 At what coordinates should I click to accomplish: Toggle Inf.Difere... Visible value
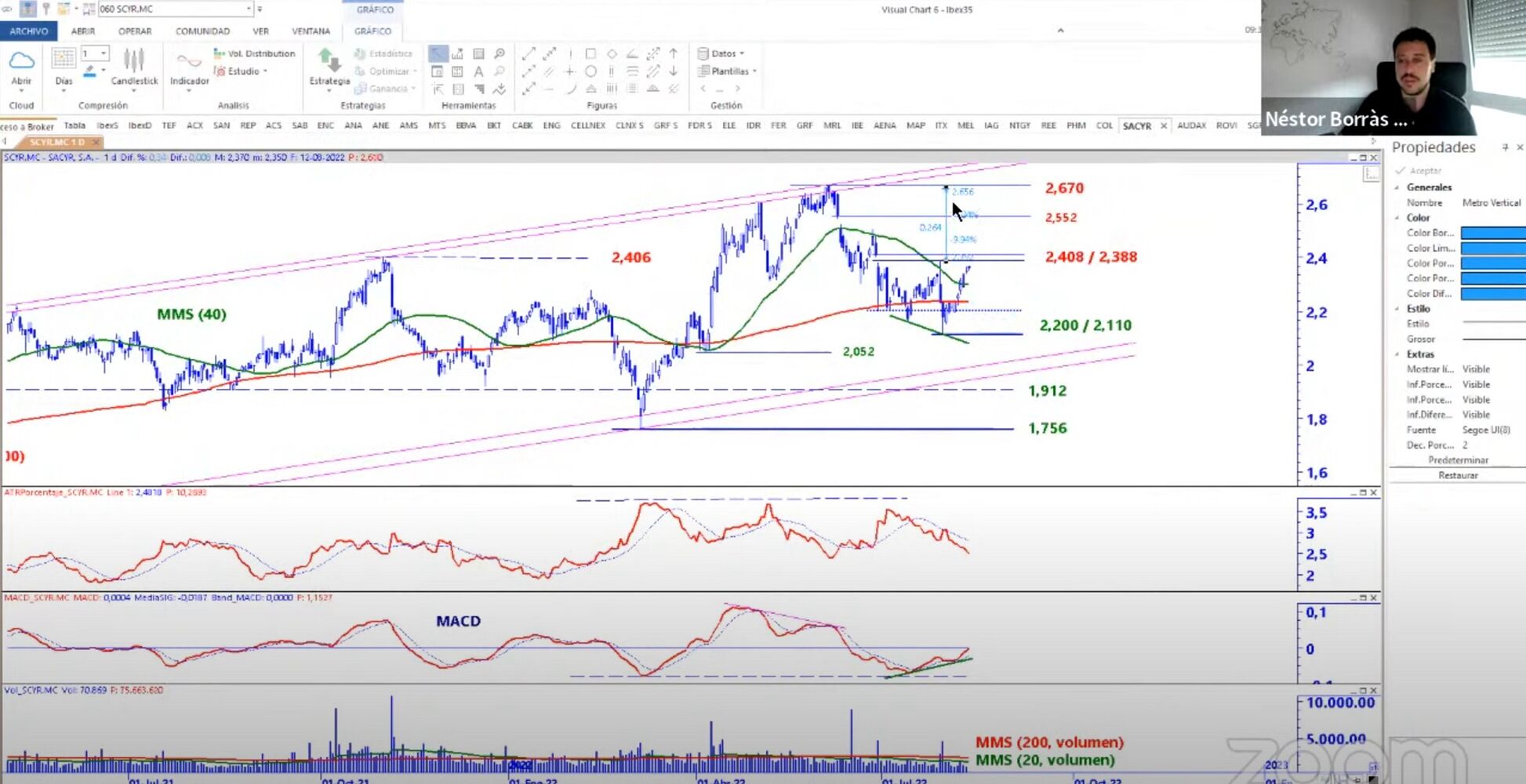coord(1476,415)
